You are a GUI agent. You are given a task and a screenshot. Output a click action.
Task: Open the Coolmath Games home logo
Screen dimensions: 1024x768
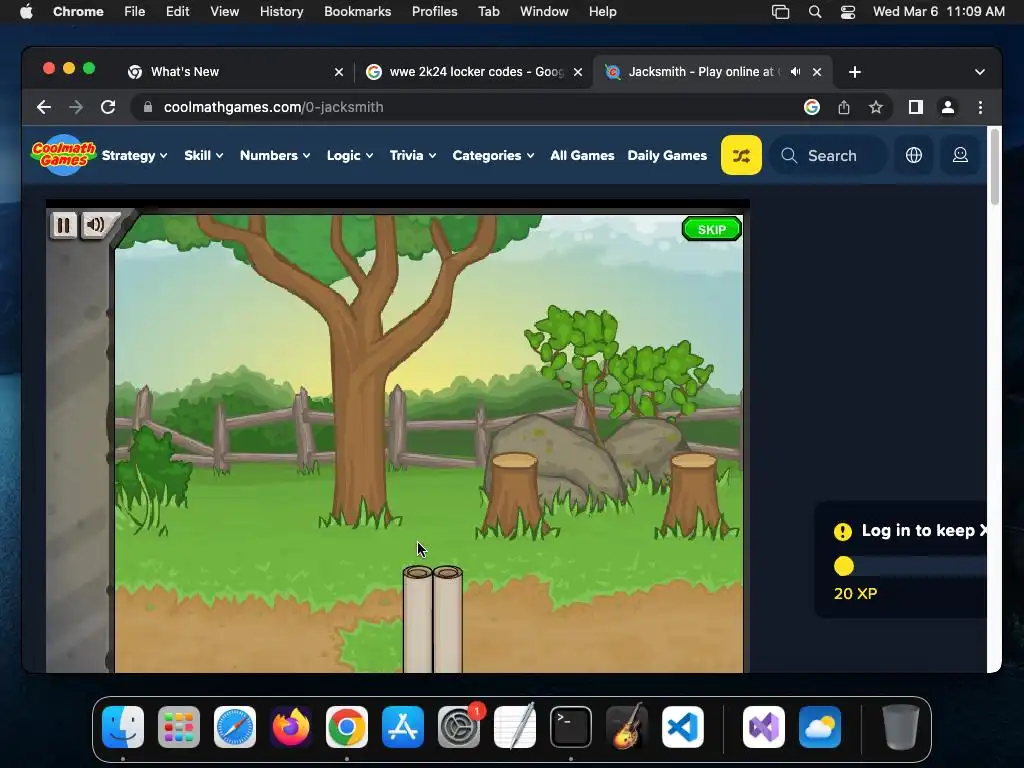(x=63, y=155)
